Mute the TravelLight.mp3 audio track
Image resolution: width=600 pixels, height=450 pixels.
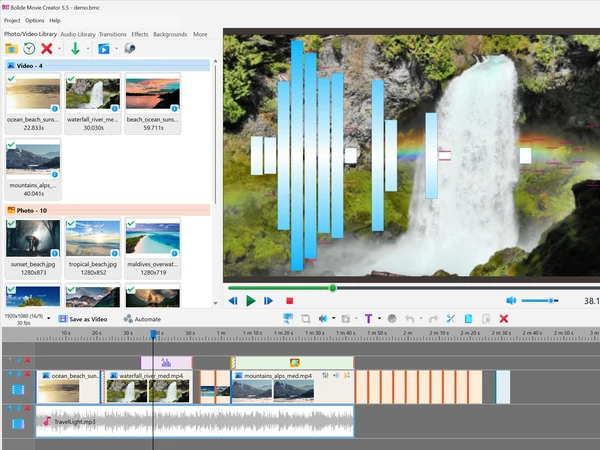coord(10,408)
